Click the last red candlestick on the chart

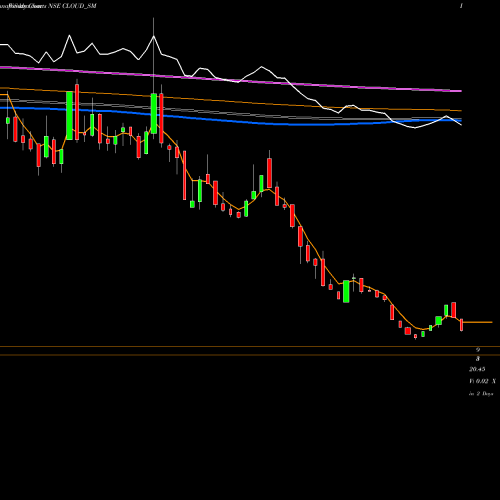coord(461,325)
